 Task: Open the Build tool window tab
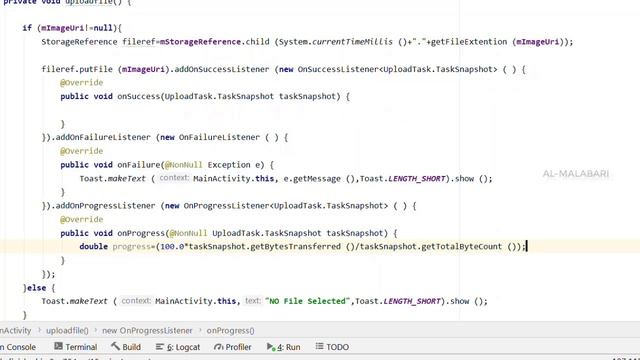[126, 347]
